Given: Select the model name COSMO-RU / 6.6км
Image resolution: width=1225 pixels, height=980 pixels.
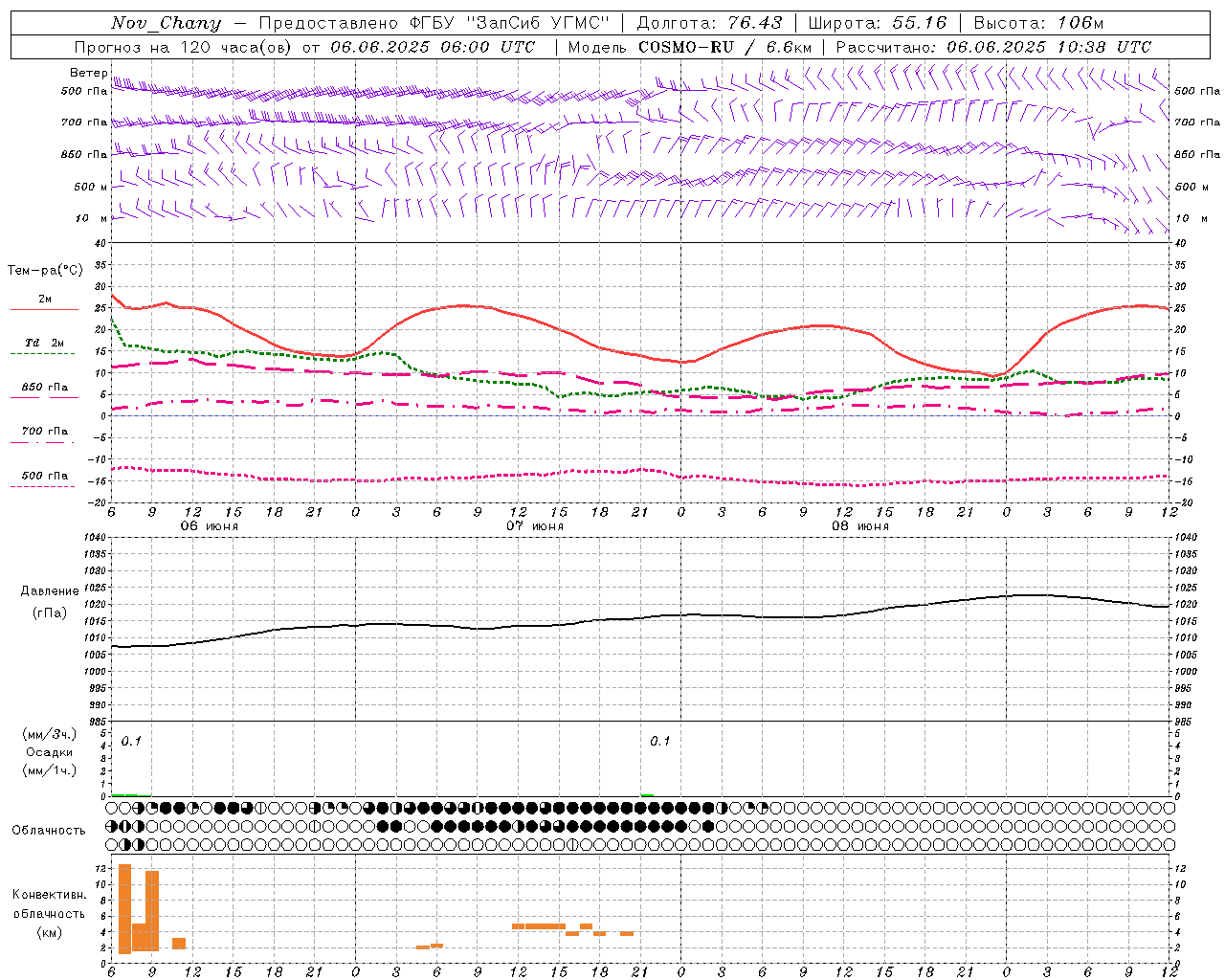Looking at the screenshot, I should [724, 47].
